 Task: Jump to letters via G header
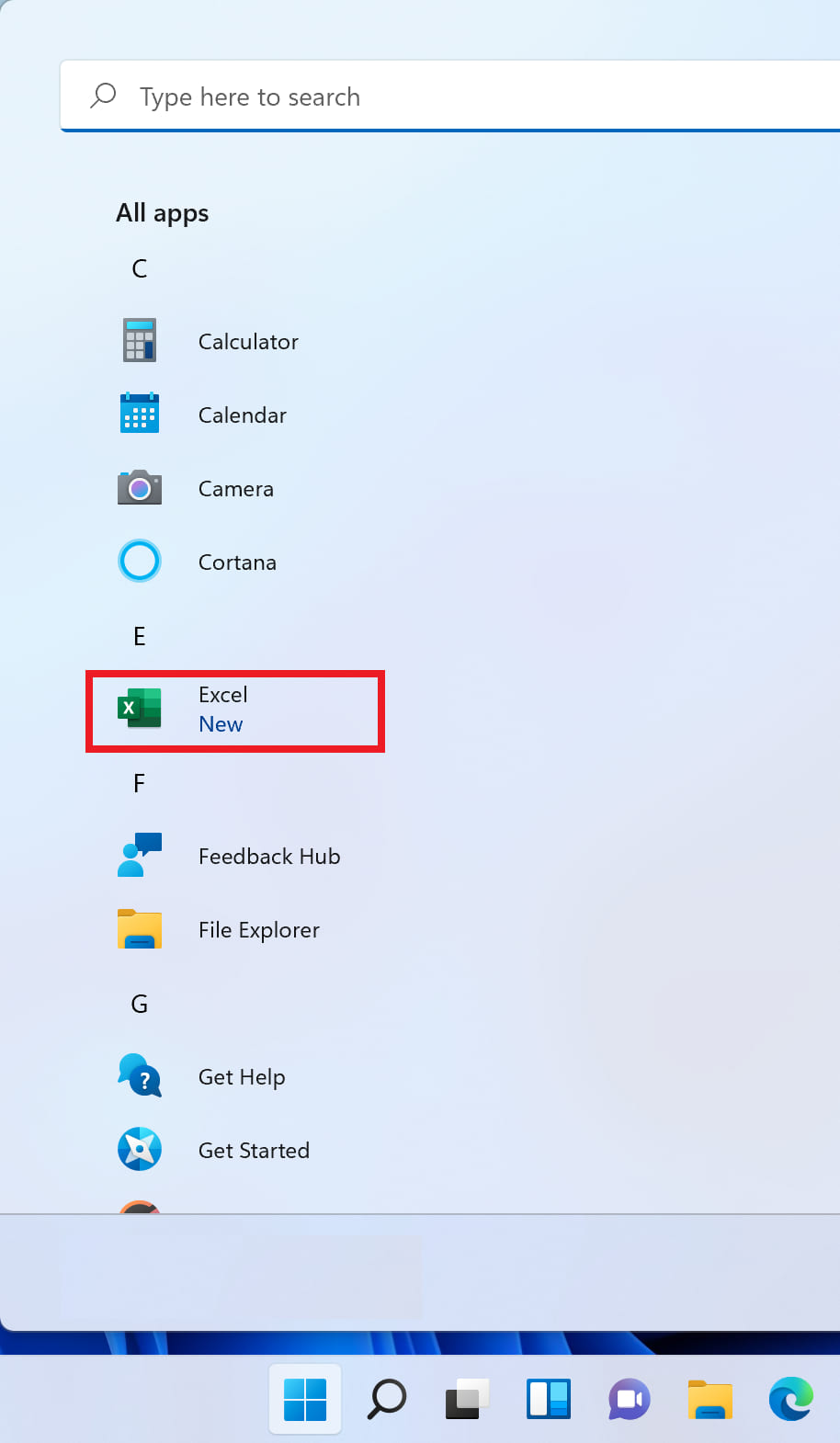(x=140, y=1004)
